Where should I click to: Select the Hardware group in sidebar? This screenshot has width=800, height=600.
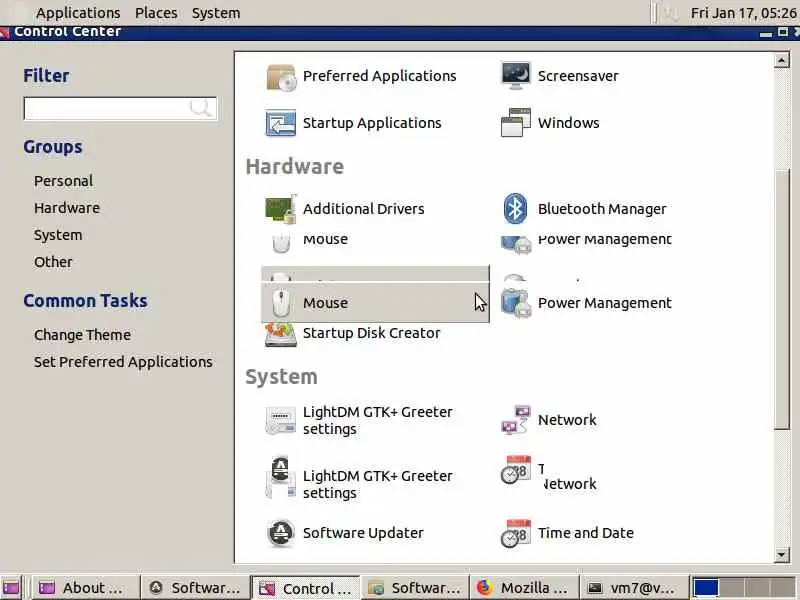point(67,208)
